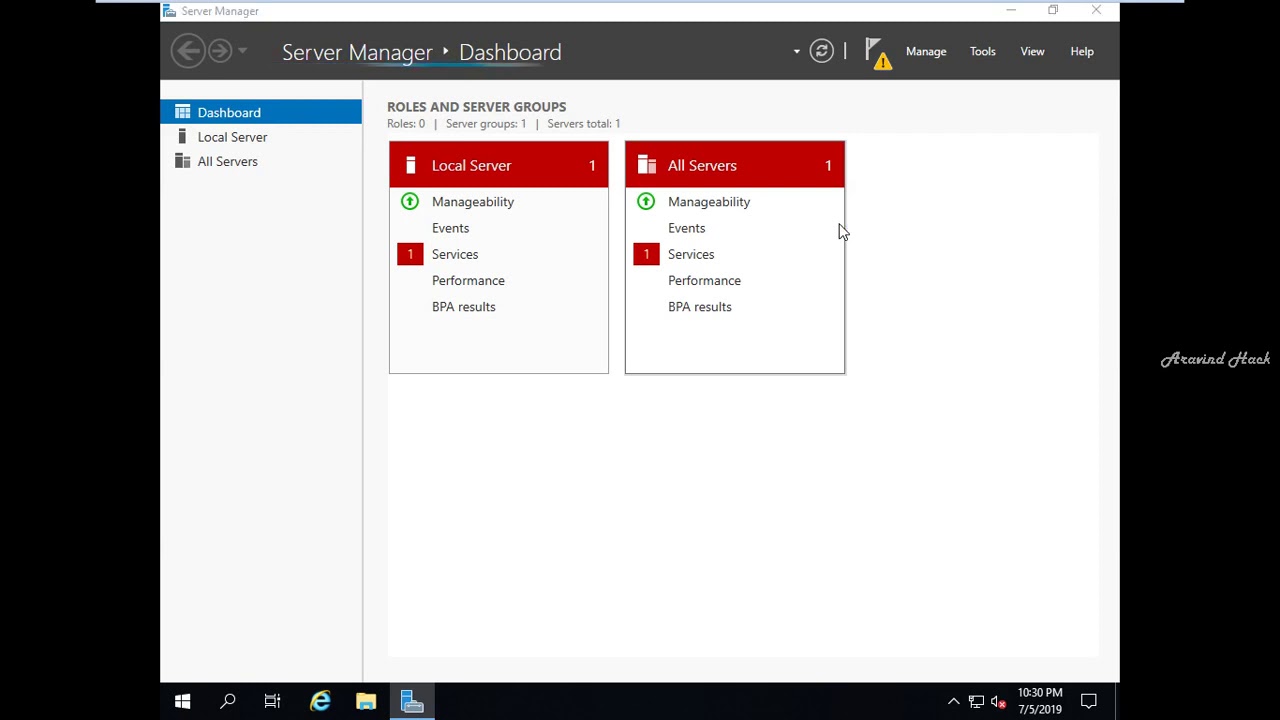The image size is (1280, 720).
Task: Click server count 1 in Local Server header
Action: click(x=592, y=165)
